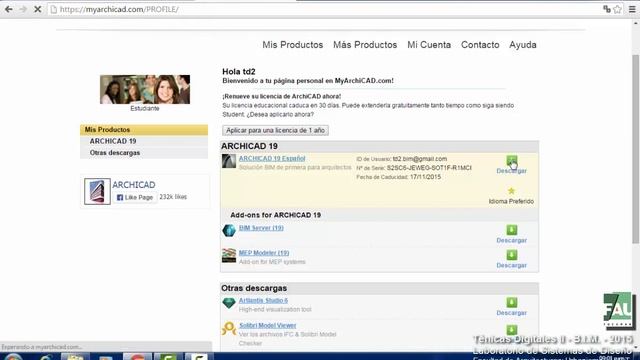Click the Idioma Preferido label
640x360 pixels.
[511, 201]
